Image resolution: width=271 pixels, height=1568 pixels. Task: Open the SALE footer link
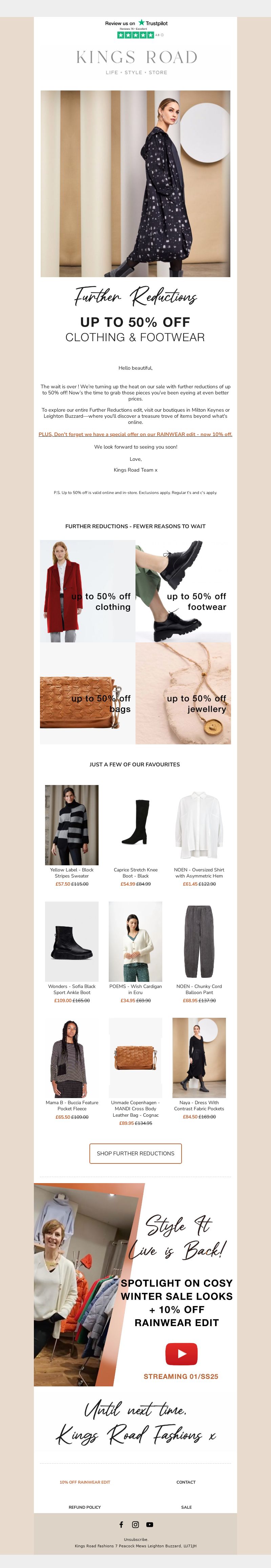pyautogui.click(x=186, y=1507)
